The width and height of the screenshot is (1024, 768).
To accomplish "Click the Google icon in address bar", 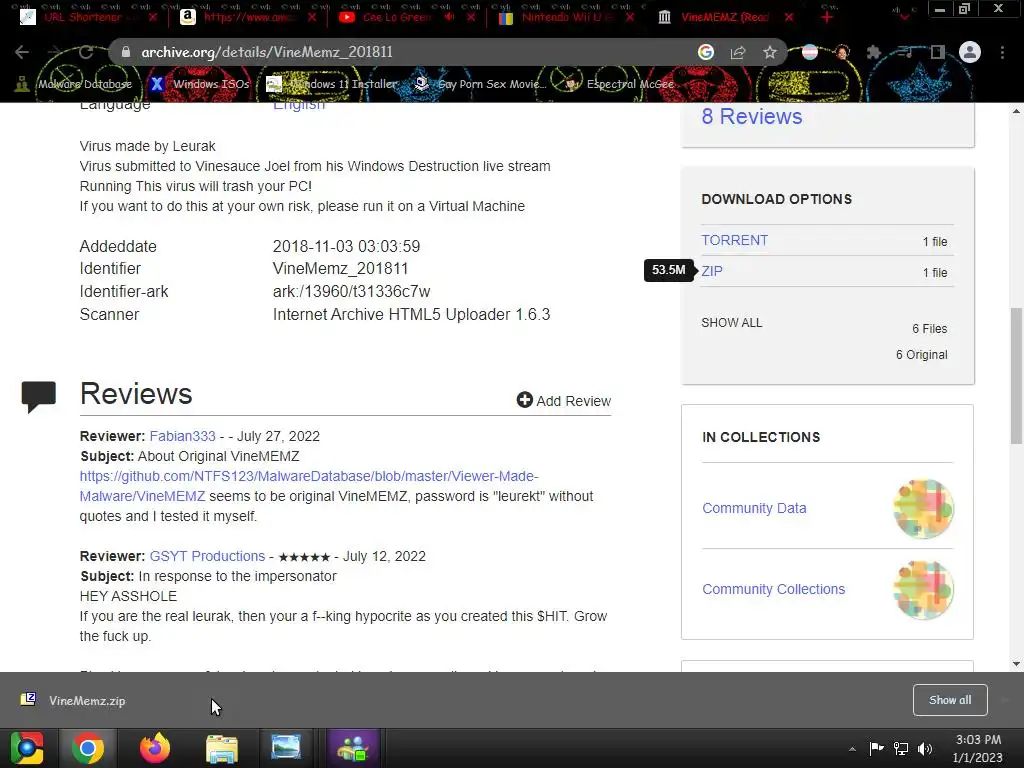I will (705, 52).
